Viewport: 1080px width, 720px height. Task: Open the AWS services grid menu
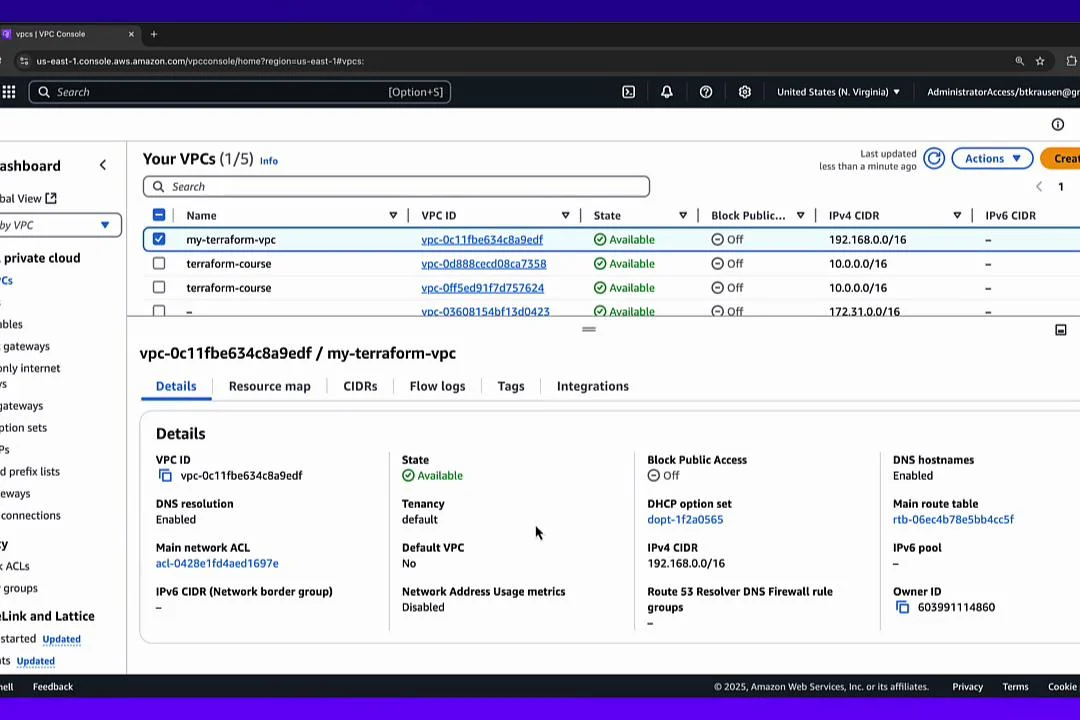[x=9, y=92]
